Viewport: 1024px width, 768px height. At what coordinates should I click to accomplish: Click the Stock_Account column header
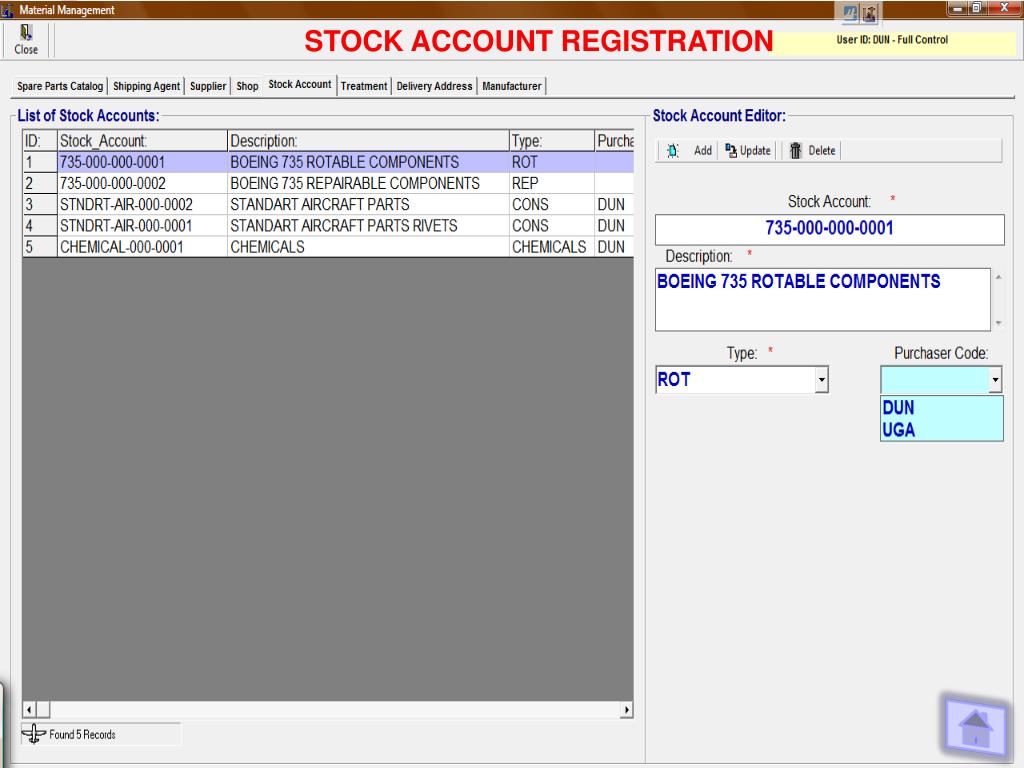tap(142, 141)
